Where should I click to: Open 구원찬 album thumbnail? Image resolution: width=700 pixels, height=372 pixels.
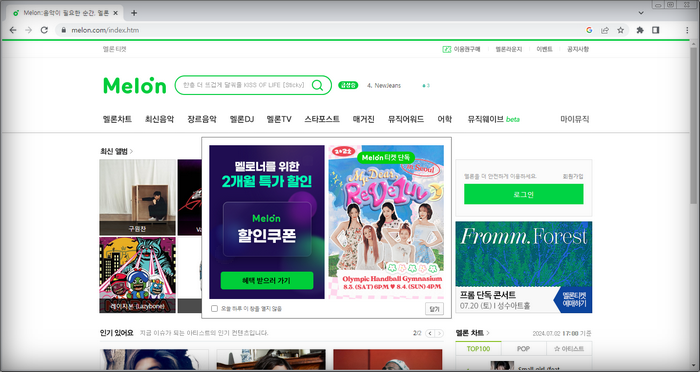click(138, 197)
